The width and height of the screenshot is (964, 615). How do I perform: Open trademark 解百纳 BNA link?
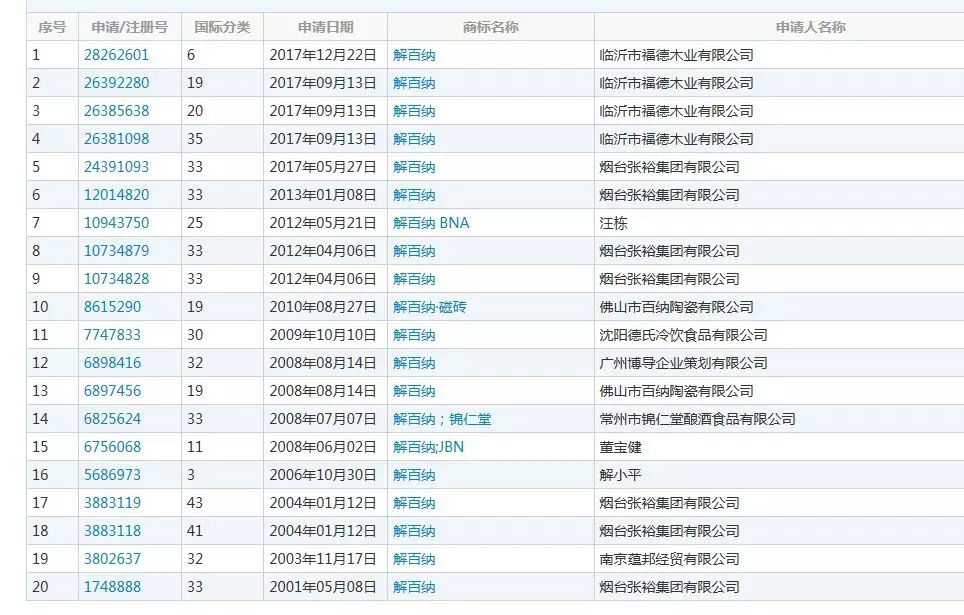pos(431,223)
